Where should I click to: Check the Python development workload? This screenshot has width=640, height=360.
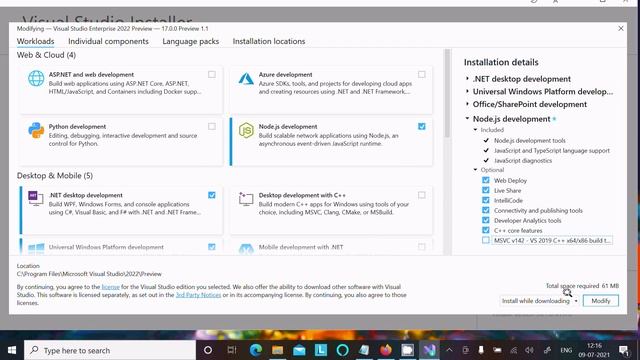coord(211,126)
